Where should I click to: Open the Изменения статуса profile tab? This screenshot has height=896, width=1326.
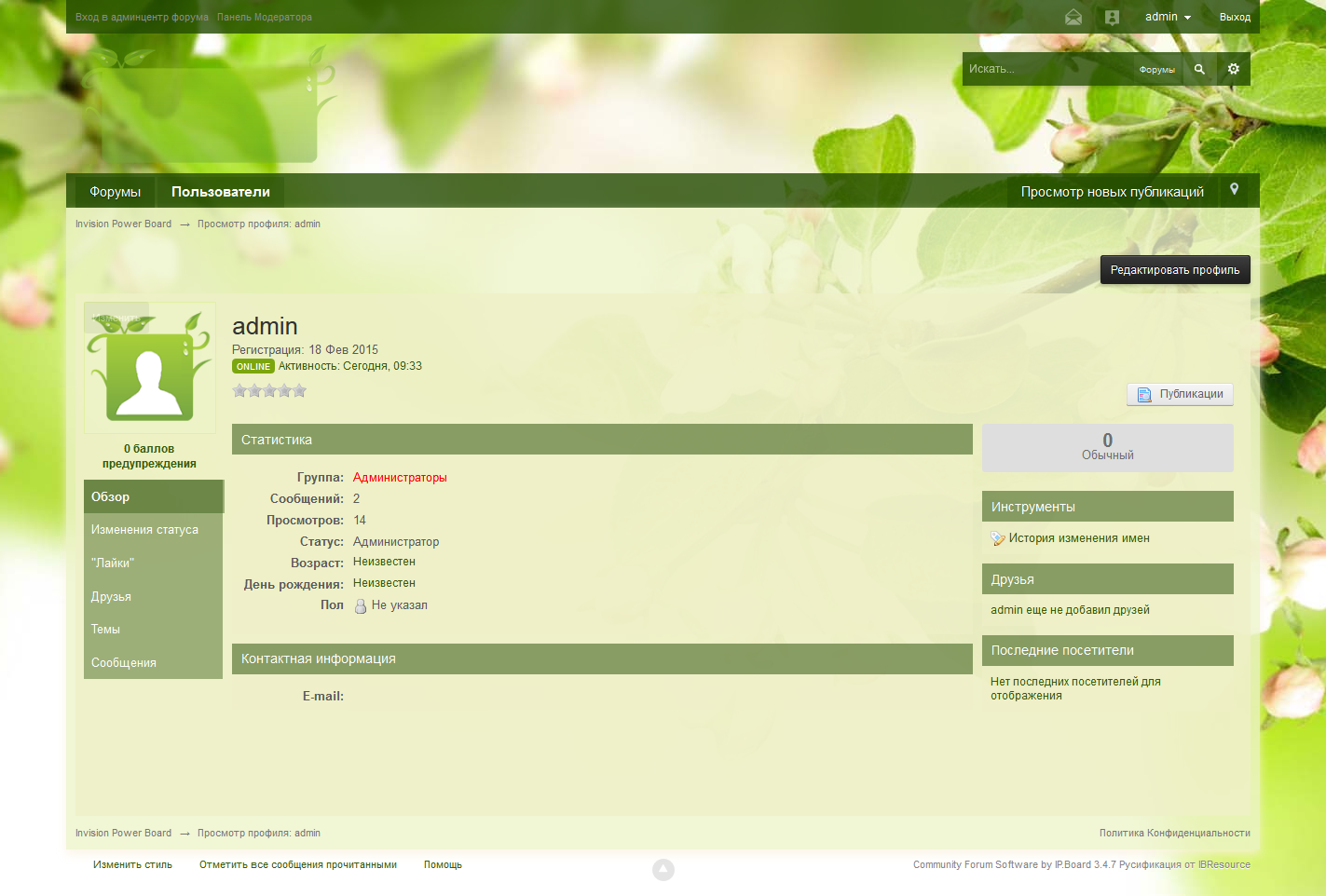point(144,530)
